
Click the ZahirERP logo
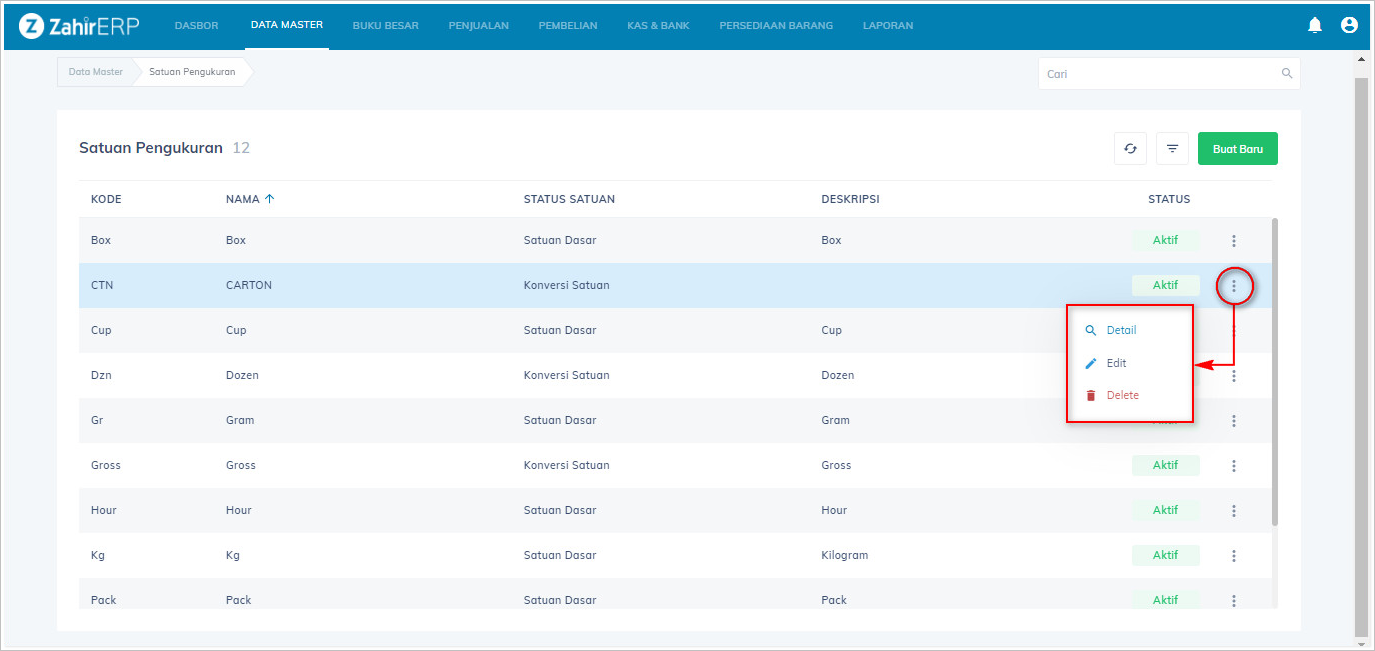[x=78, y=25]
